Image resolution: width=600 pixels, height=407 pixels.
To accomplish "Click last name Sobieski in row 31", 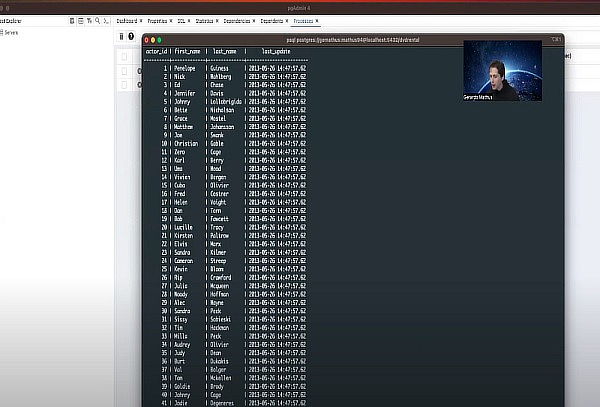I will (221, 319).
